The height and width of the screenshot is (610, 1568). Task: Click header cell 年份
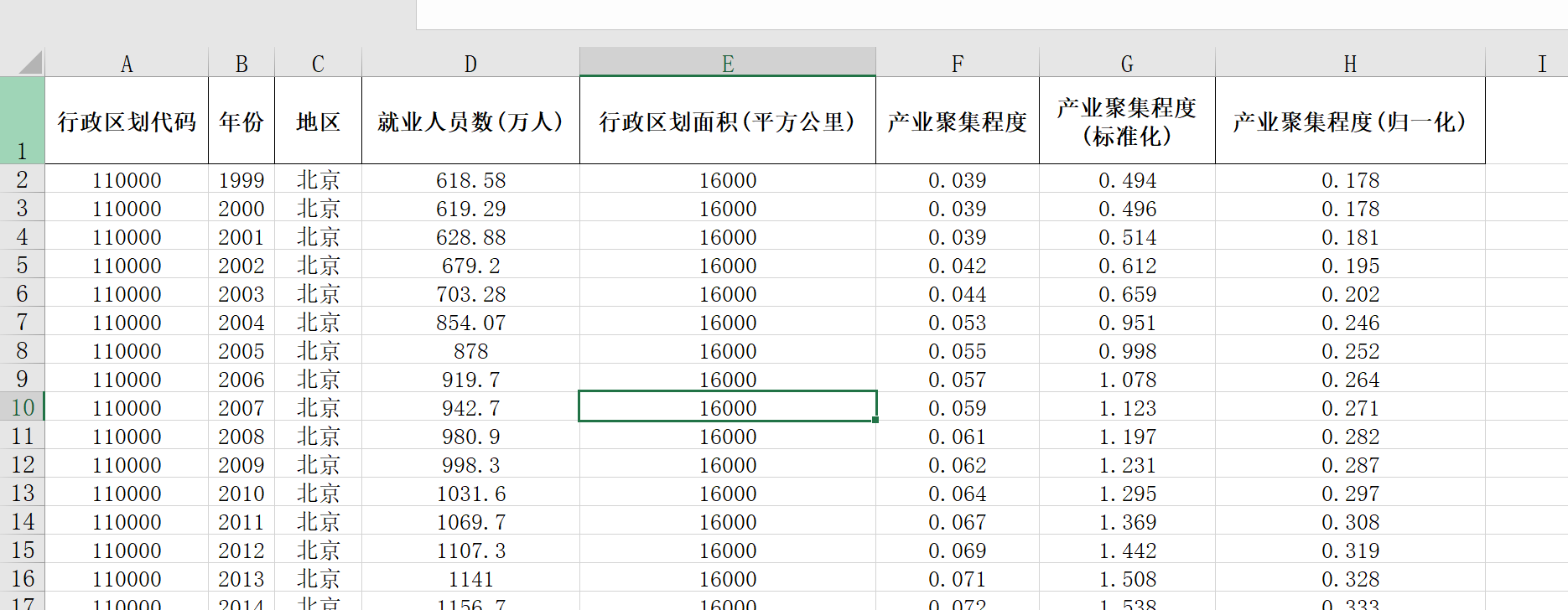(x=241, y=121)
